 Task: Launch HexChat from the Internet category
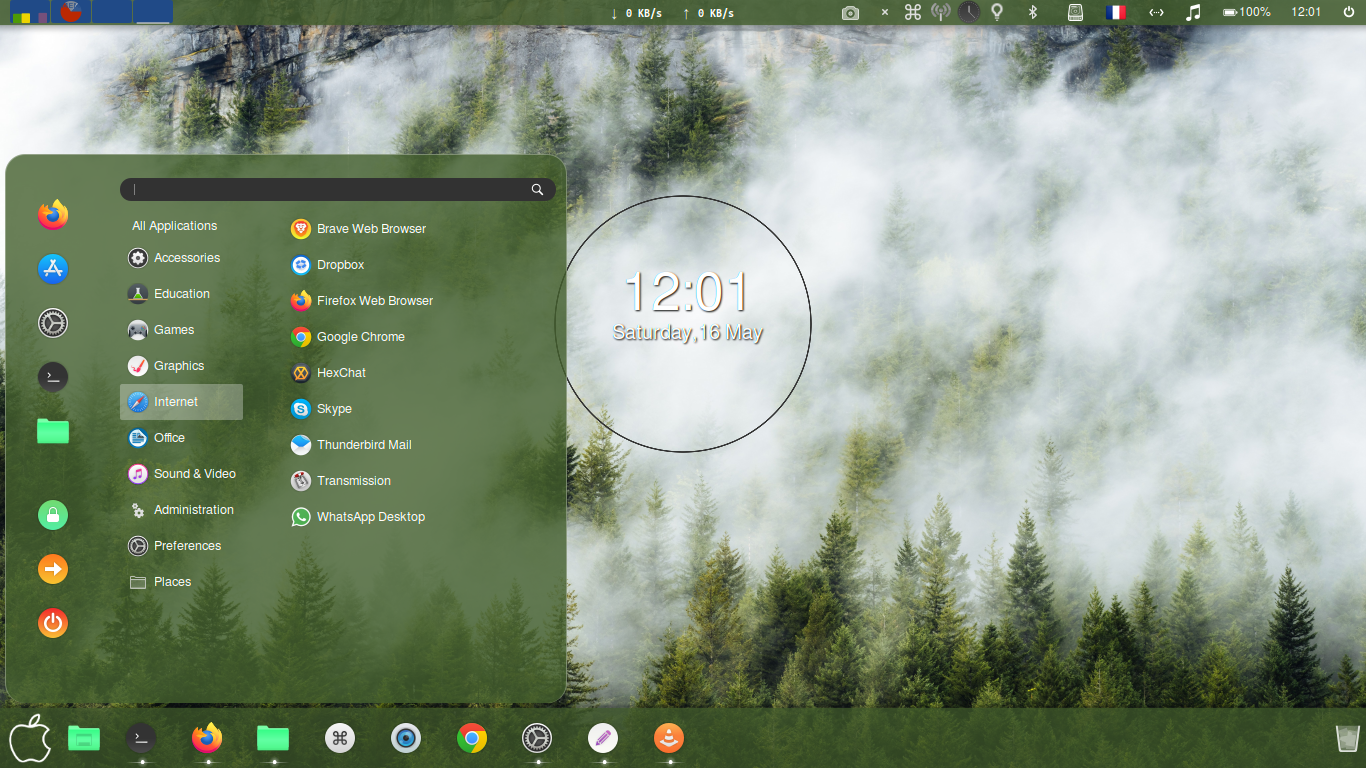pos(329,373)
